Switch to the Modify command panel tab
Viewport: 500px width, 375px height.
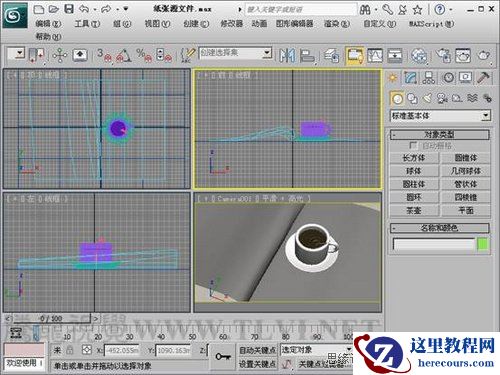pyautogui.click(x=411, y=78)
